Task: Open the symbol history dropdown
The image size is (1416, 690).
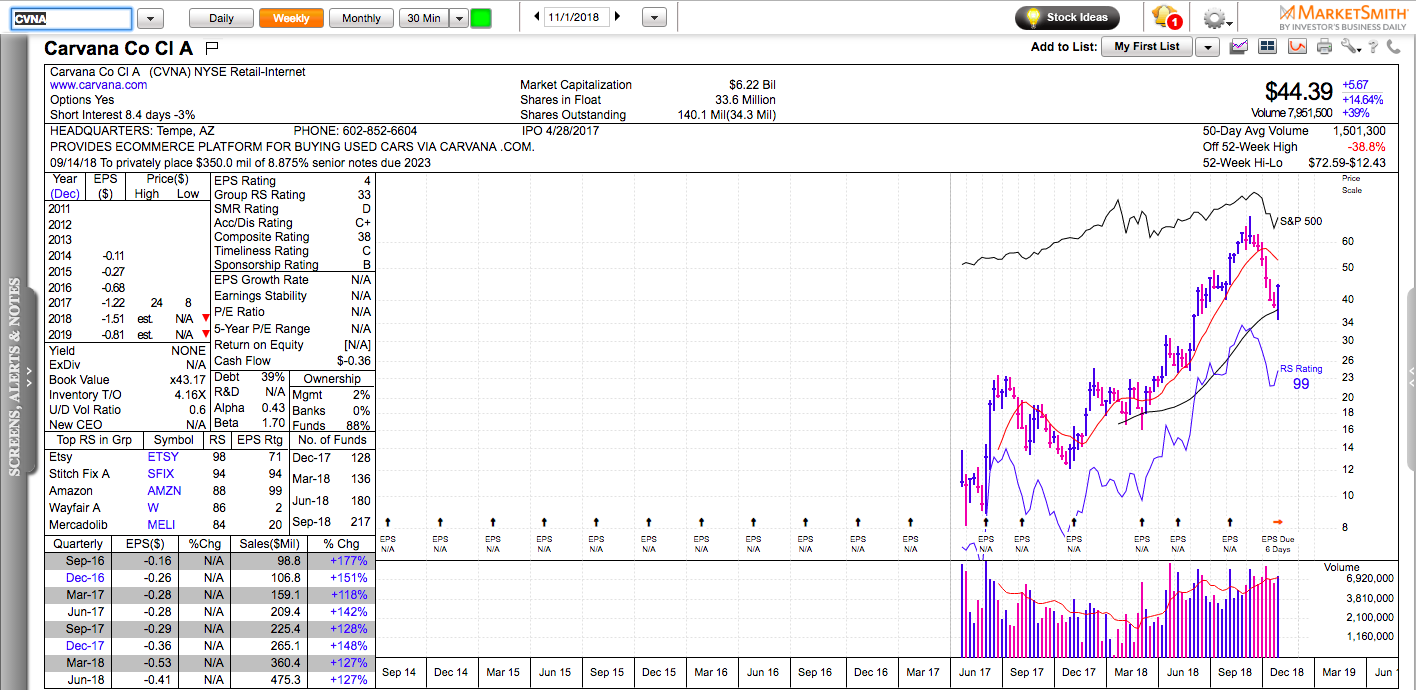Action: (x=150, y=18)
